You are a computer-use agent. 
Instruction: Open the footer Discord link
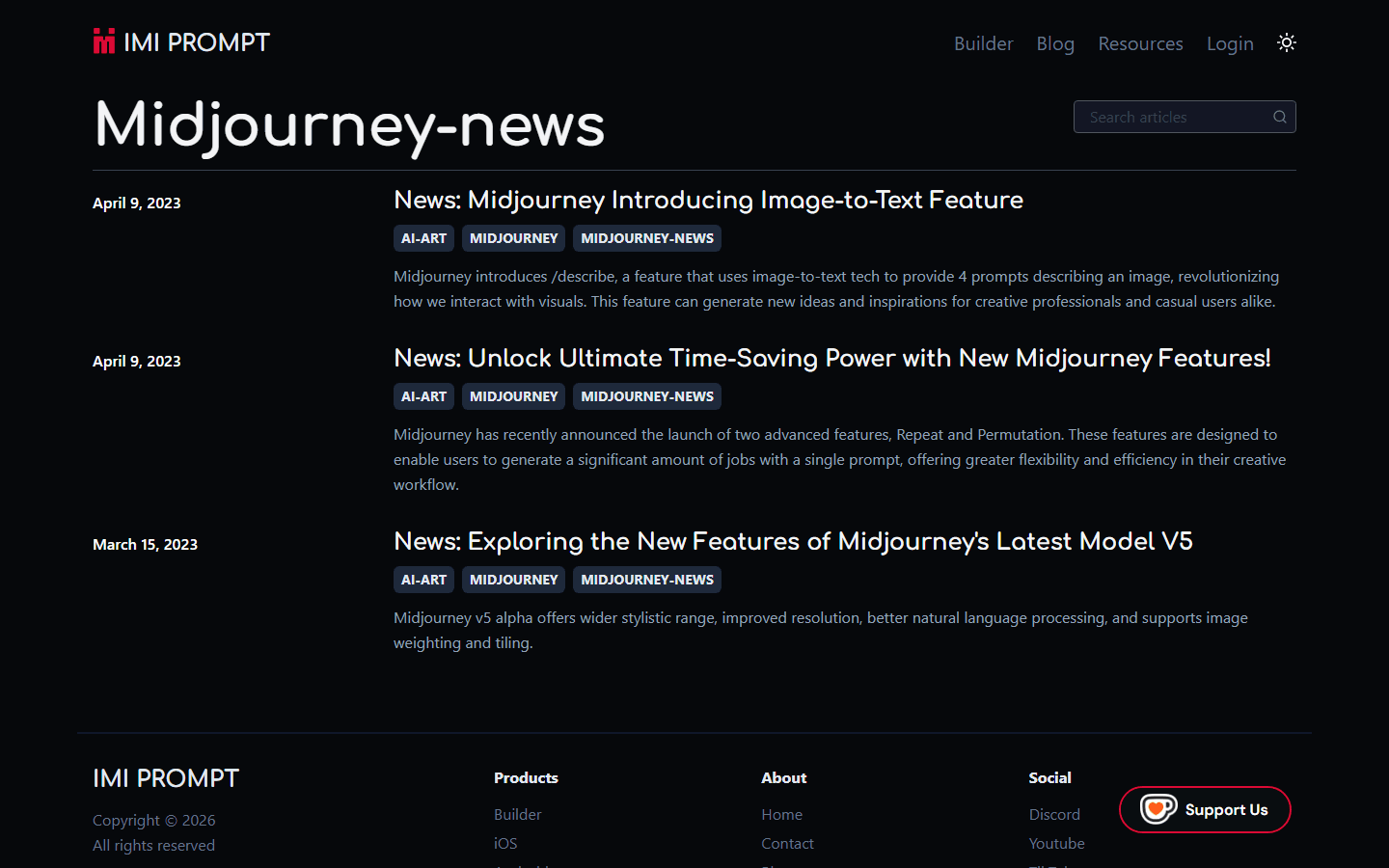coord(1054,814)
